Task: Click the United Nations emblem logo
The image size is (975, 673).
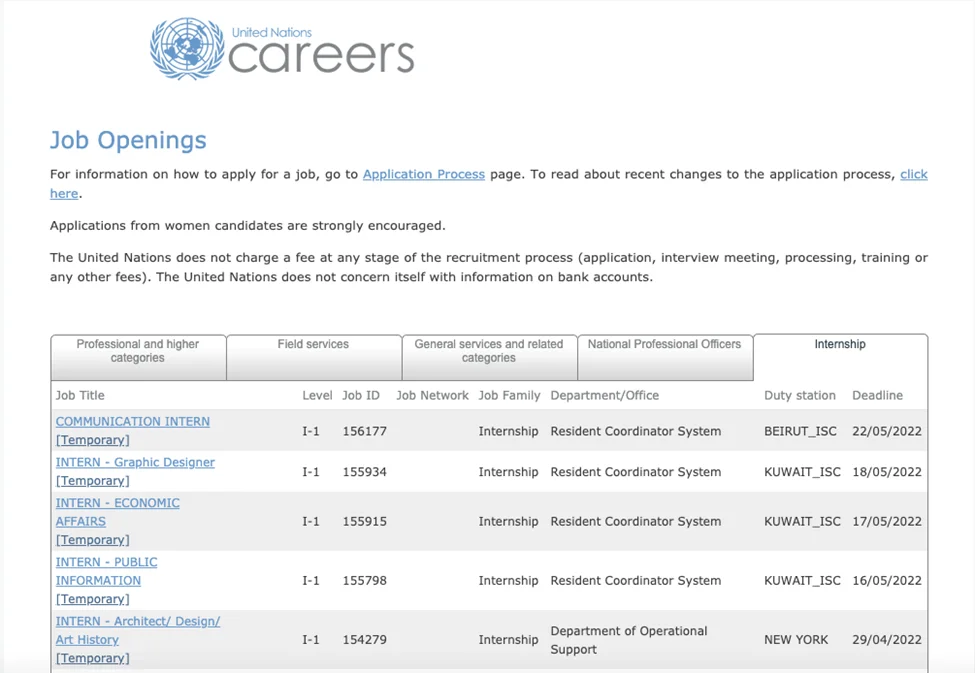Action: point(187,49)
